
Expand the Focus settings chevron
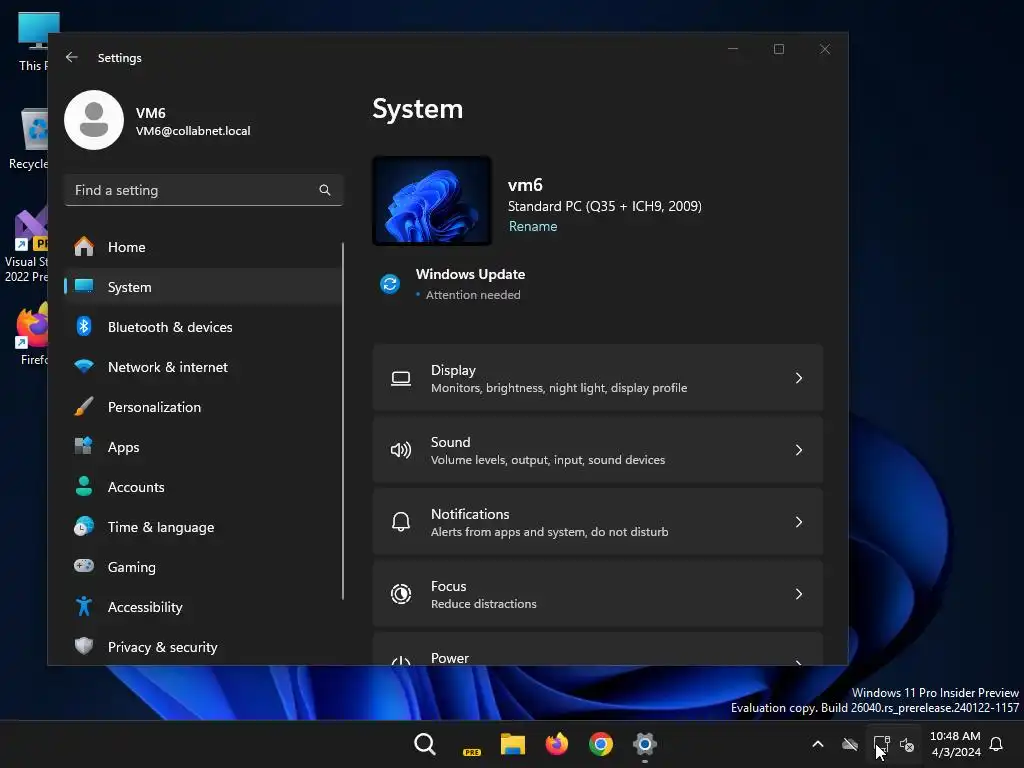[x=799, y=594]
